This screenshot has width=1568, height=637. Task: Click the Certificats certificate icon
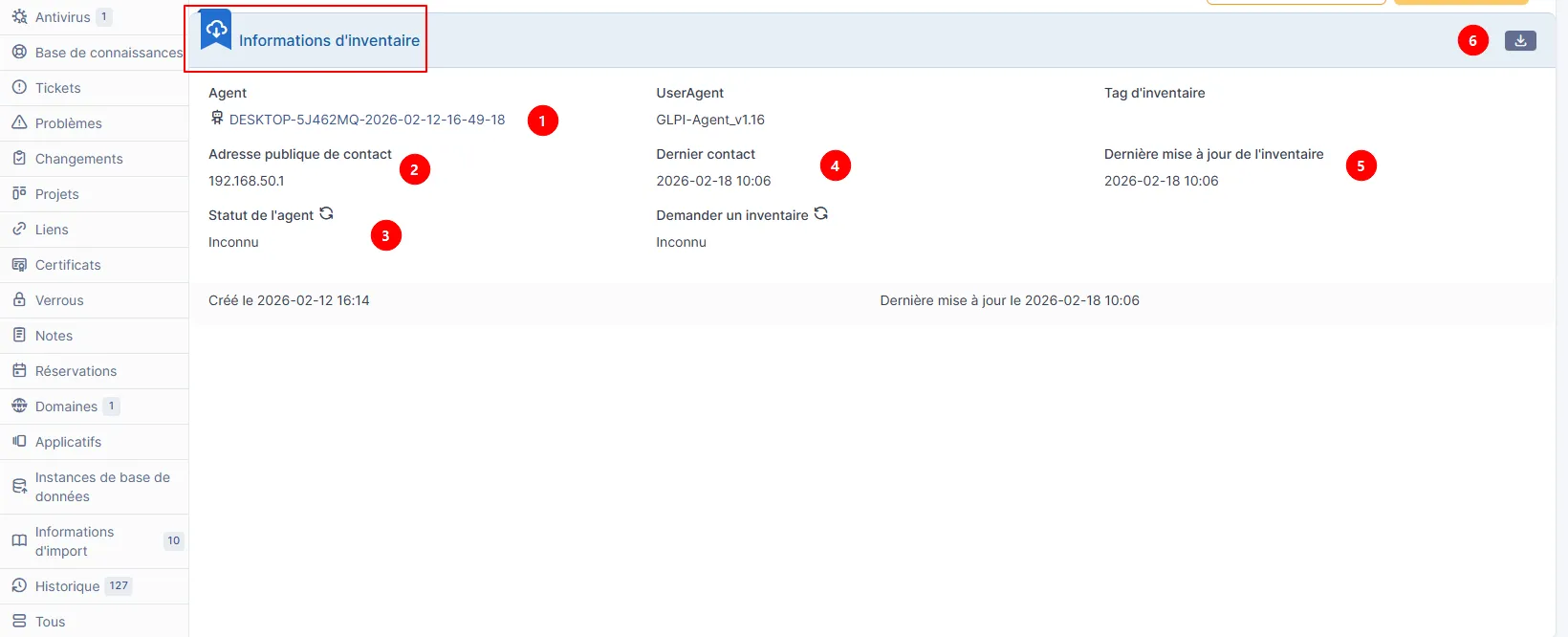pyautogui.click(x=19, y=265)
